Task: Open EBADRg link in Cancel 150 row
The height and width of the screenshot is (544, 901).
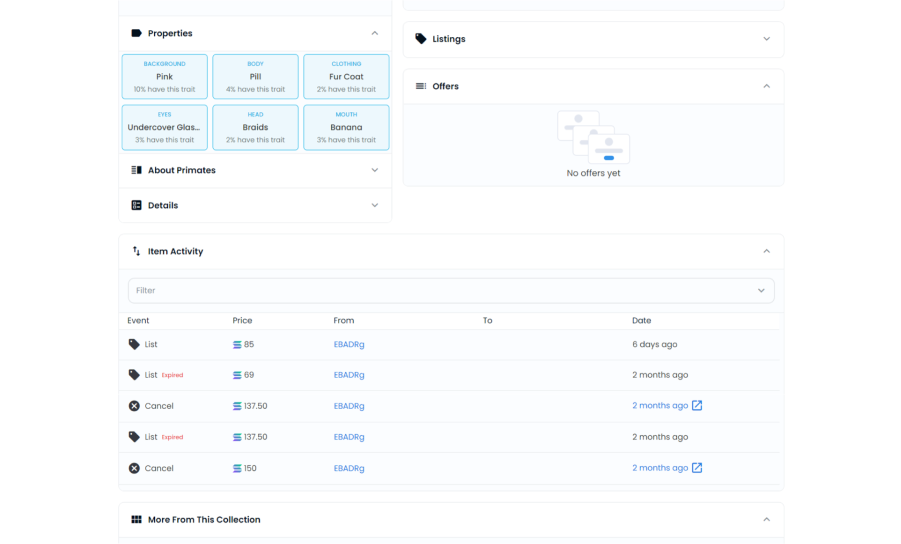Action: pyautogui.click(x=349, y=468)
